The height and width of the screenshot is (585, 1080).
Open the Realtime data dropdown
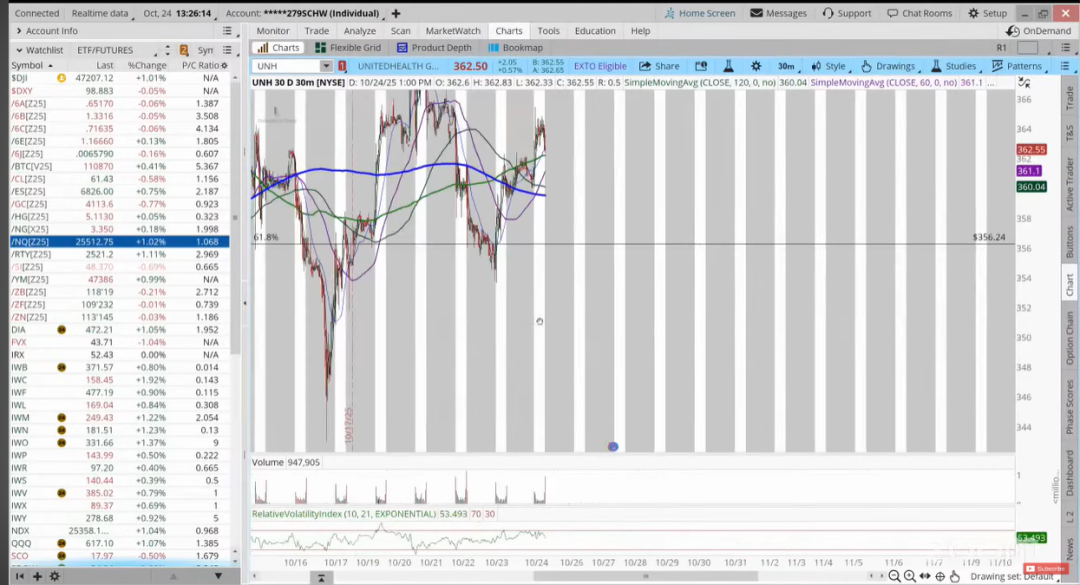click(x=101, y=13)
